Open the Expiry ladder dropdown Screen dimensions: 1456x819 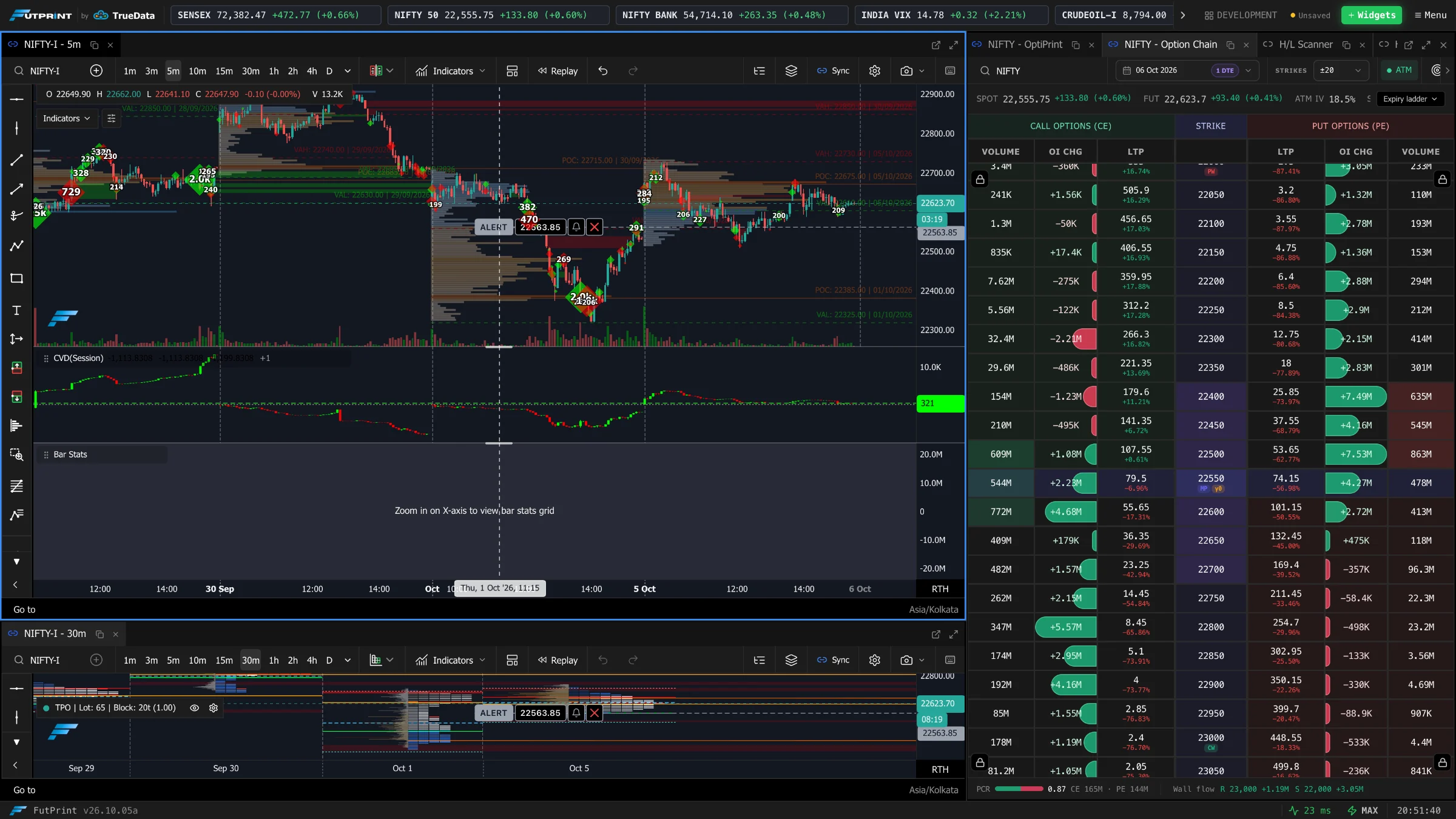(1410, 99)
